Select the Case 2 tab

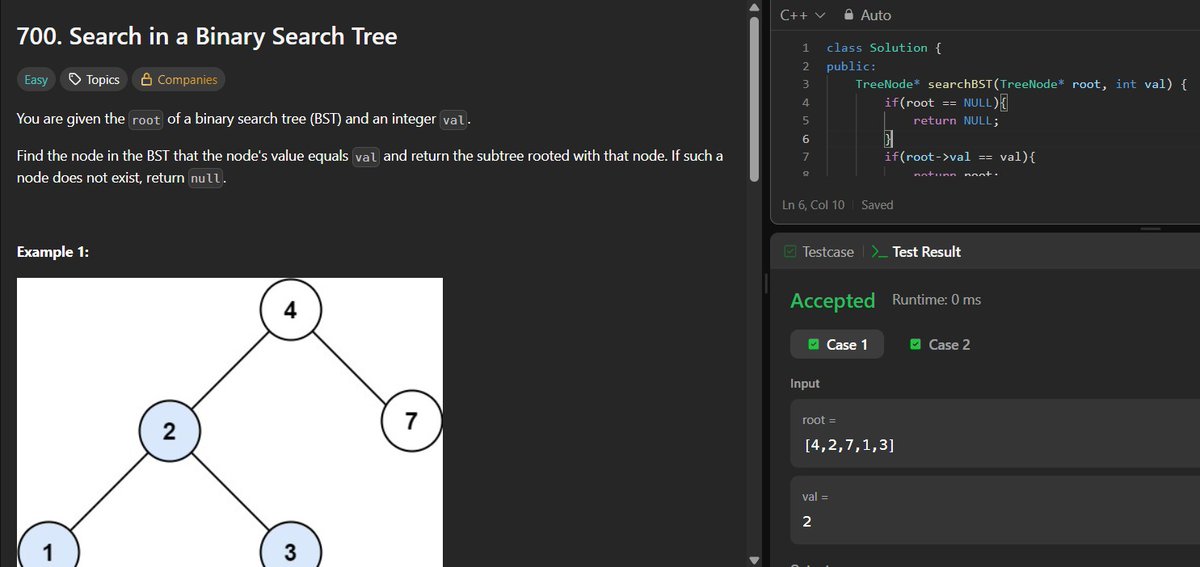point(940,344)
